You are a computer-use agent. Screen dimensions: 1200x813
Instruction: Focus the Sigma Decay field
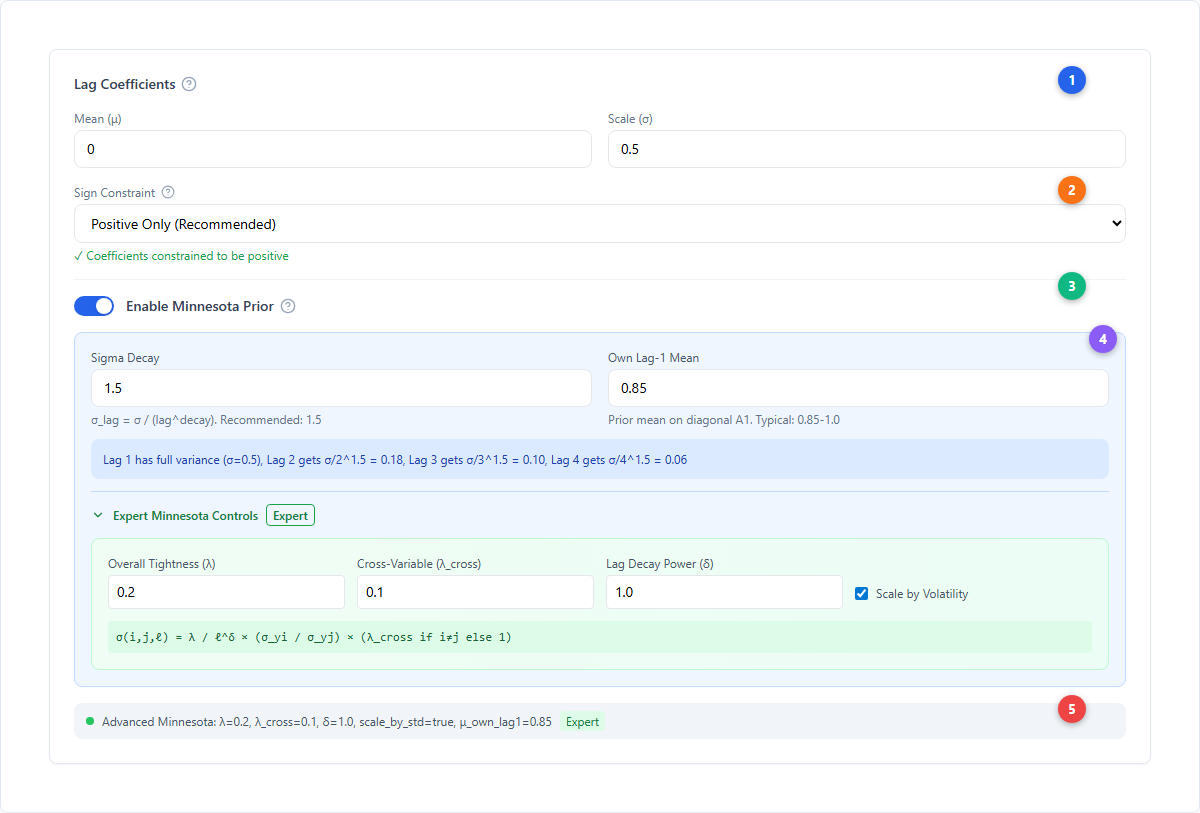coord(341,388)
